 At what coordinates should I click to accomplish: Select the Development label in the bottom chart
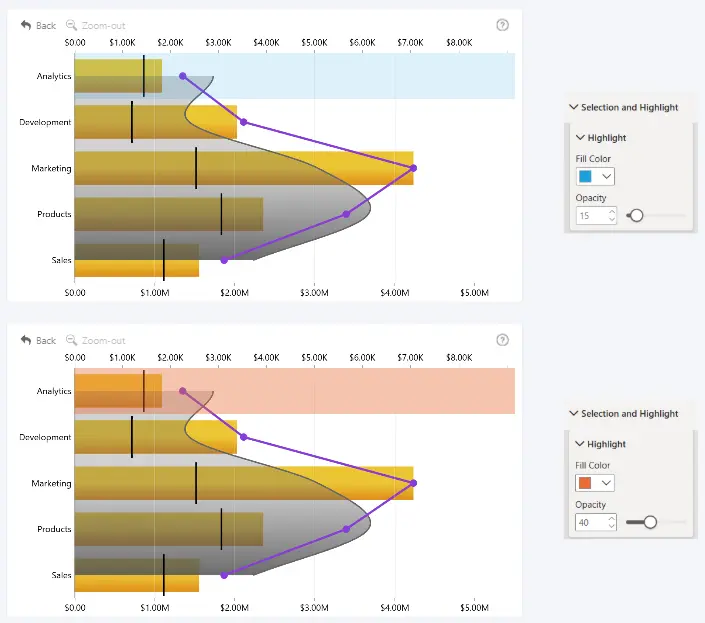pyautogui.click(x=45, y=437)
